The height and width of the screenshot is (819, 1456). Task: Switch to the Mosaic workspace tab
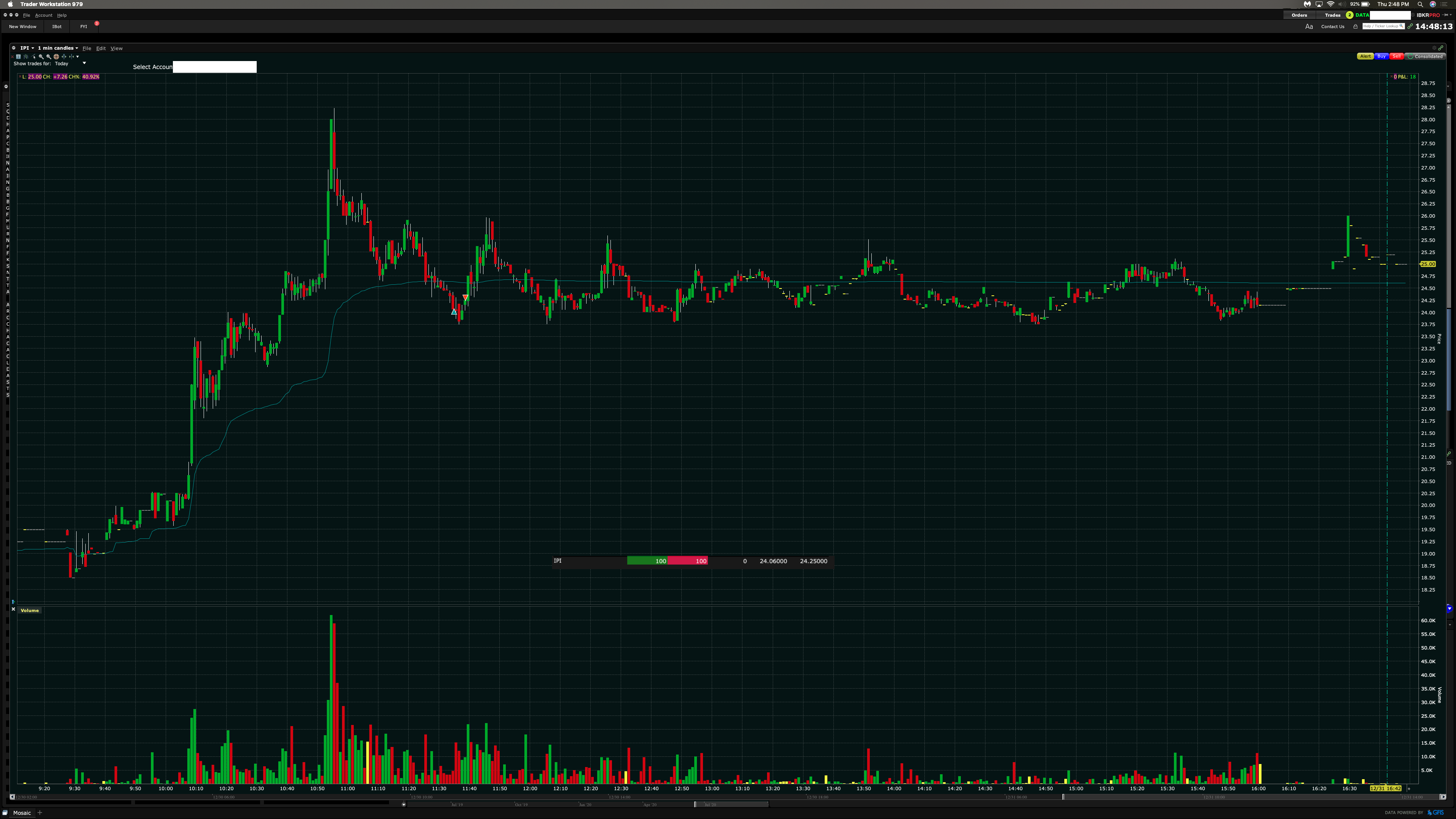(x=22, y=813)
